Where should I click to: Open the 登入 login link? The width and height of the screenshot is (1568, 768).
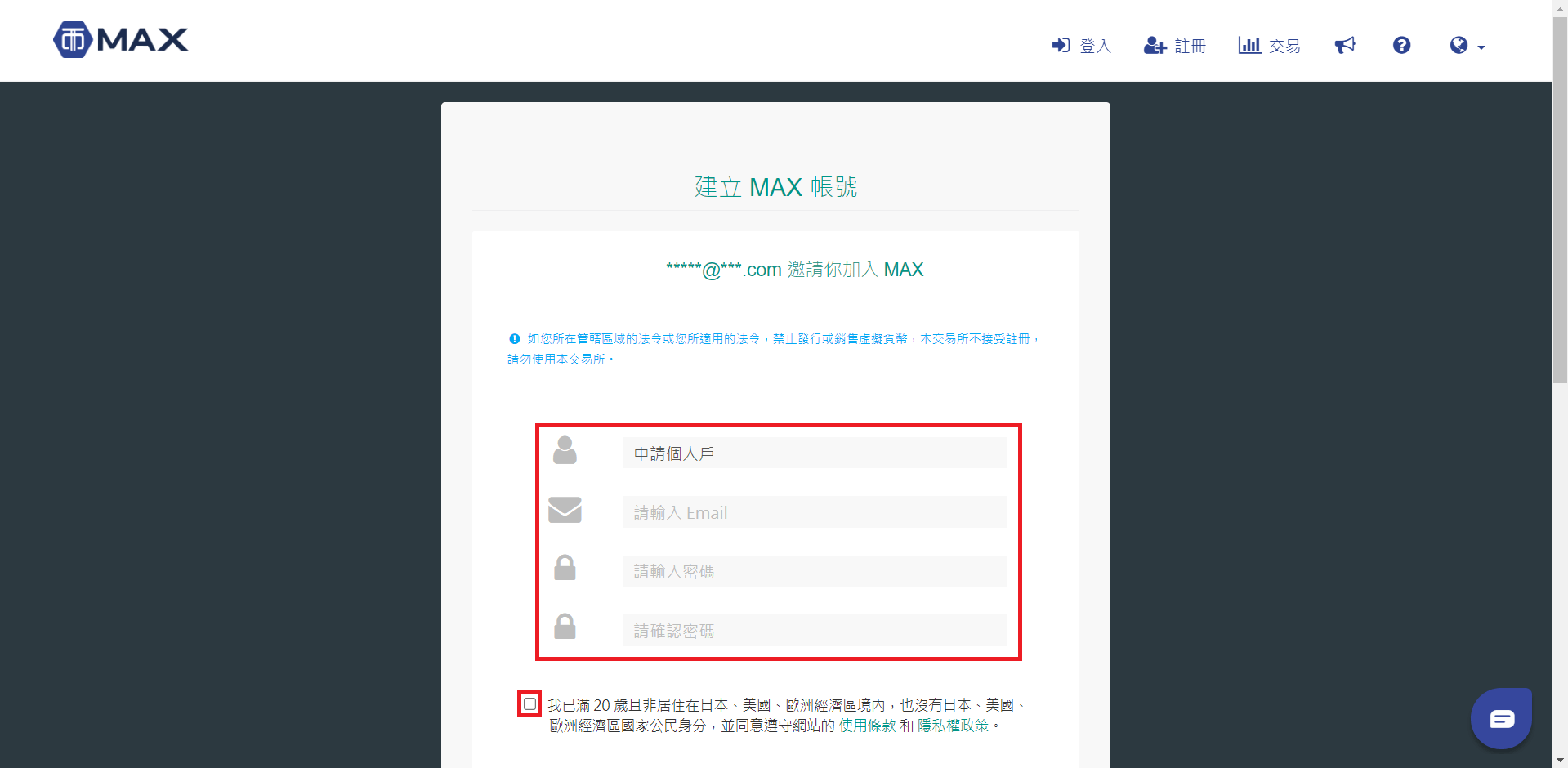[x=1081, y=46]
